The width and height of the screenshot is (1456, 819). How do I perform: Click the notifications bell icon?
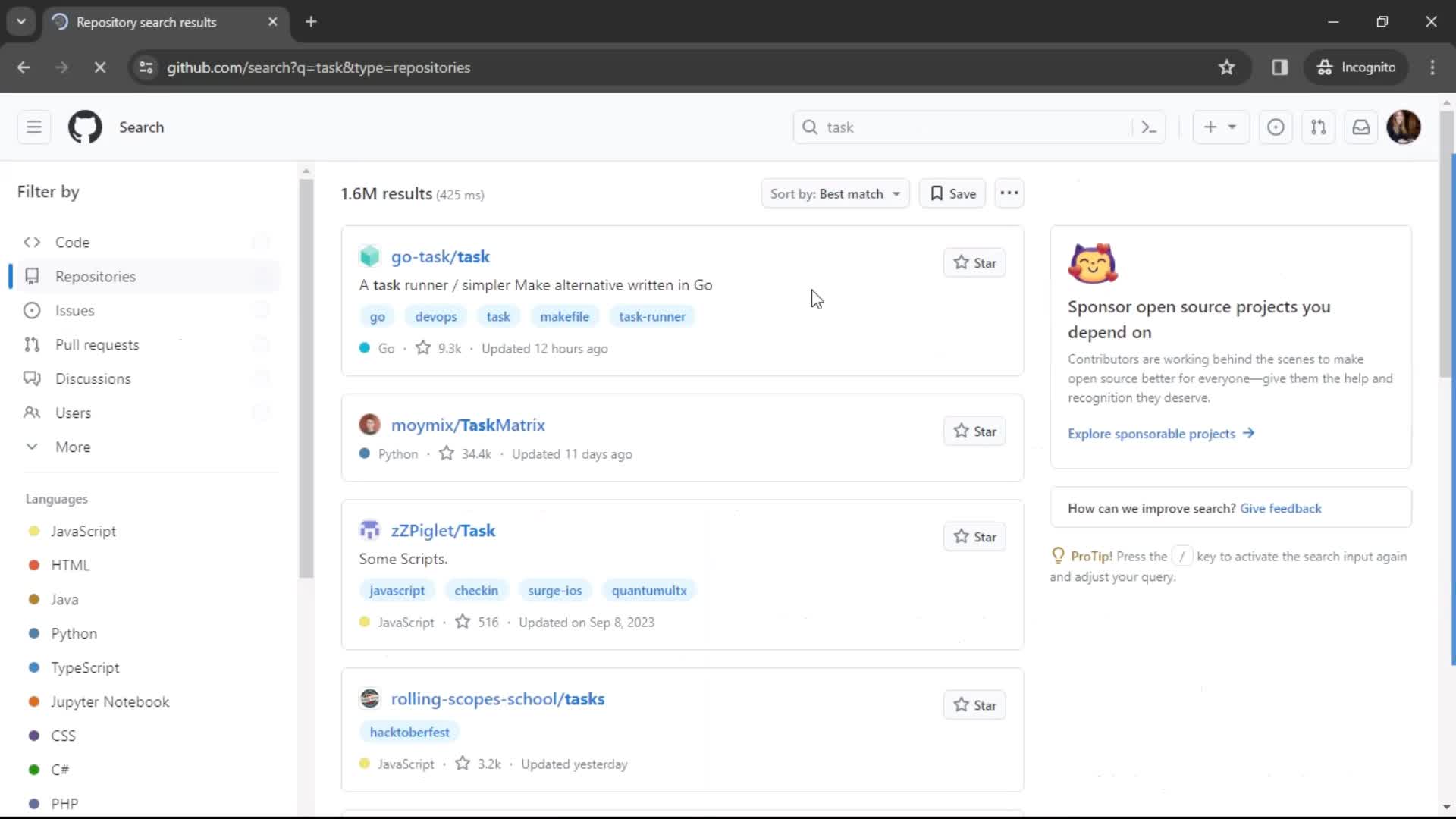[x=1361, y=127]
